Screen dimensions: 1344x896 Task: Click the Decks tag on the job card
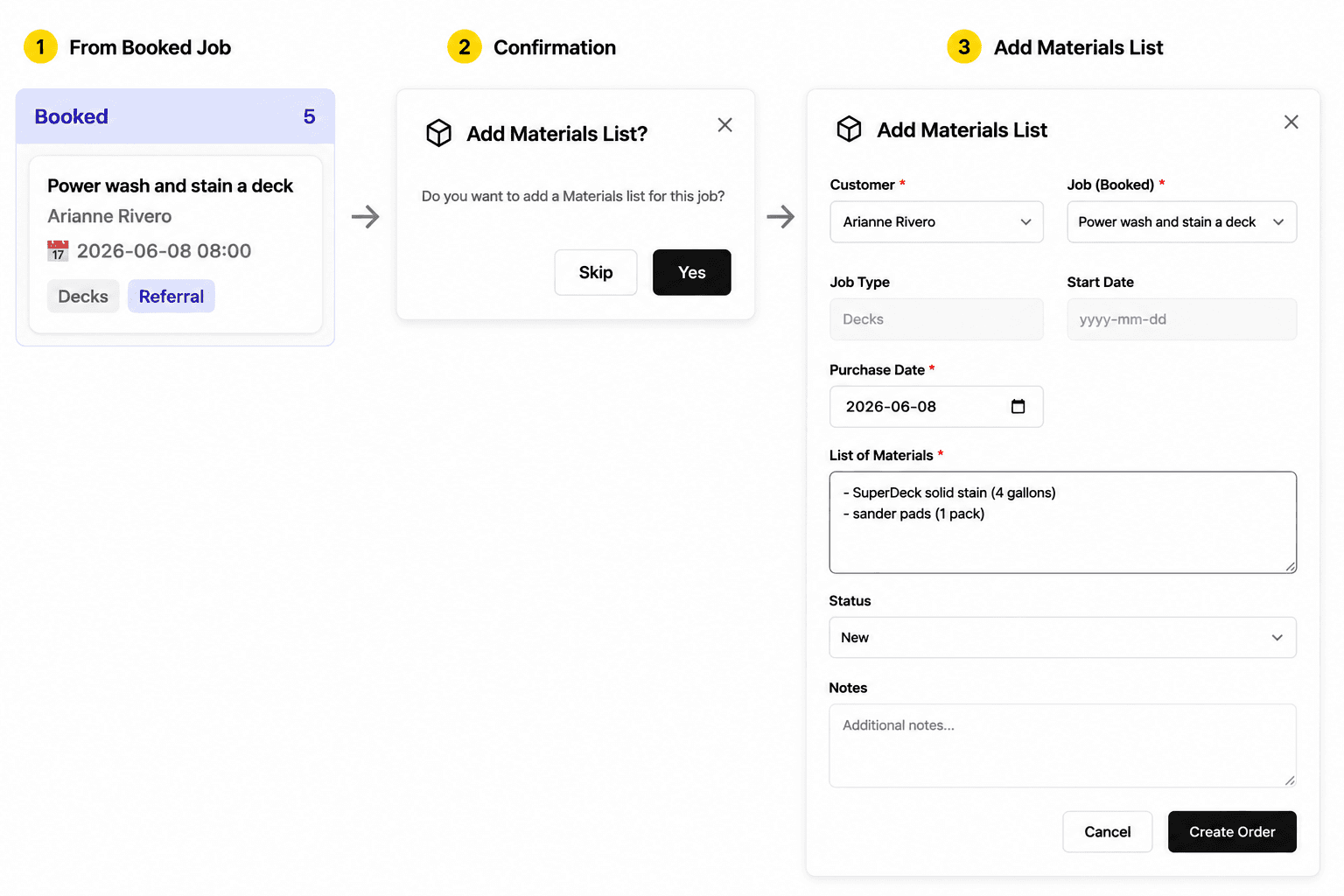pos(83,297)
